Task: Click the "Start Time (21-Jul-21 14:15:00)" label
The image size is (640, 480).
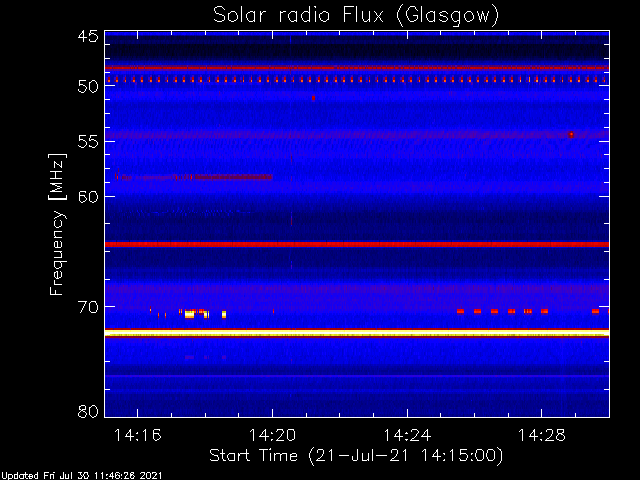Action: pyautogui.click(x=356, y=456)
